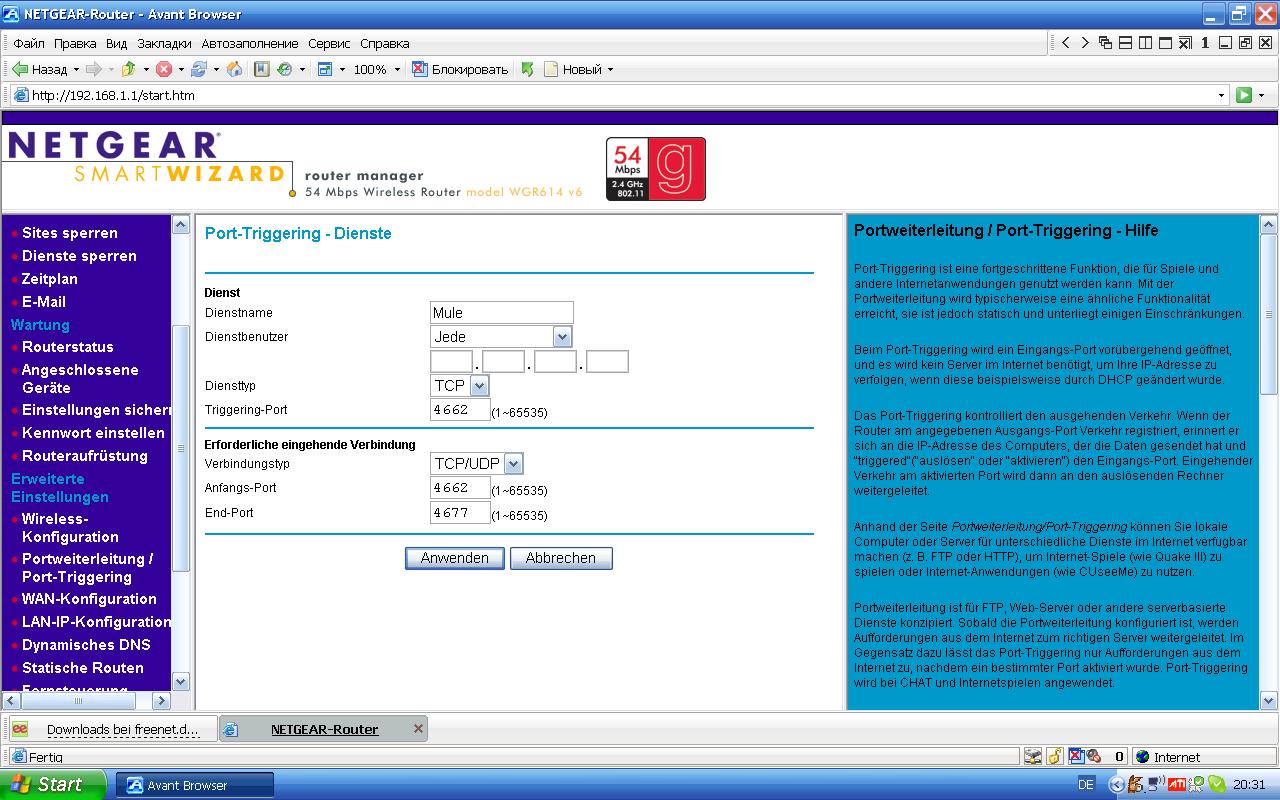This screenshot has height=800, width=1280.
Task: Open WAN-Konfiguration in sidebar
Action: [89, 599]
